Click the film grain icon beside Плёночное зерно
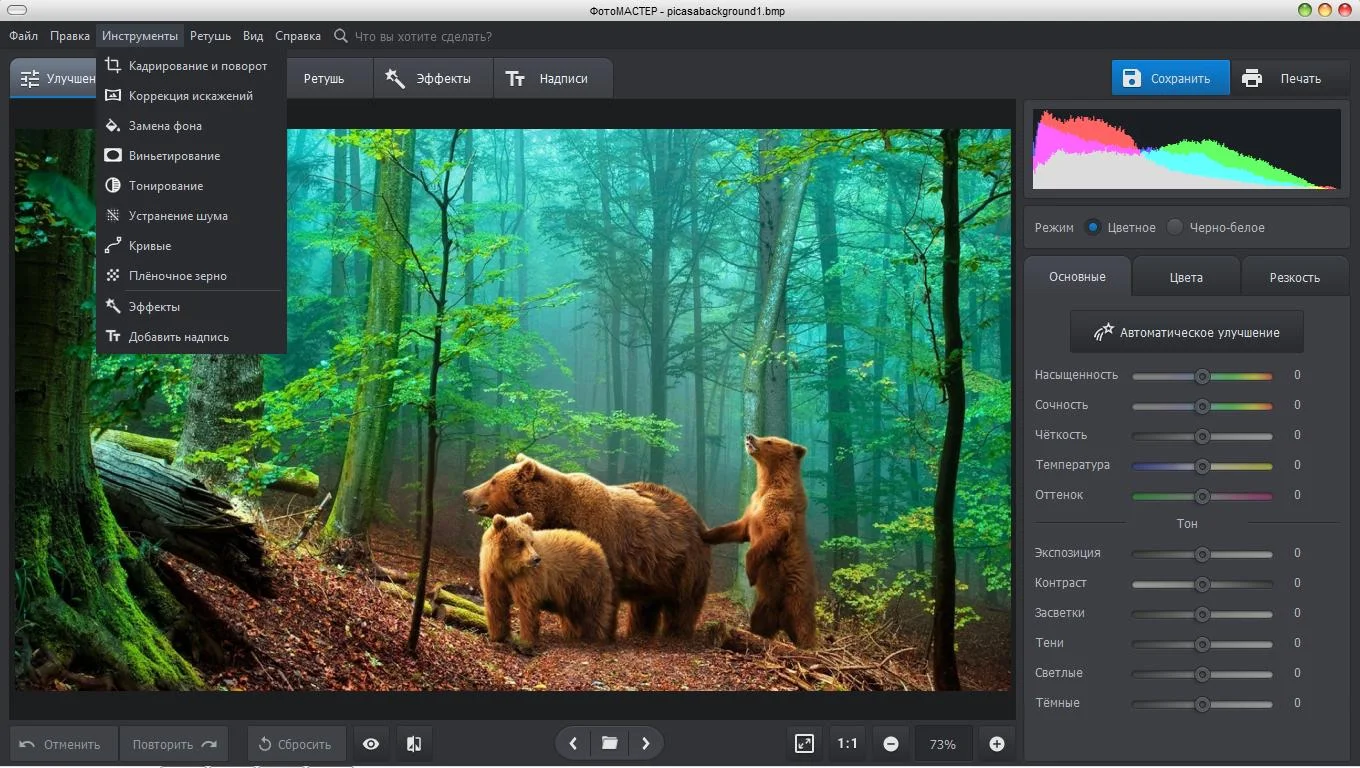 coord(113,276)
